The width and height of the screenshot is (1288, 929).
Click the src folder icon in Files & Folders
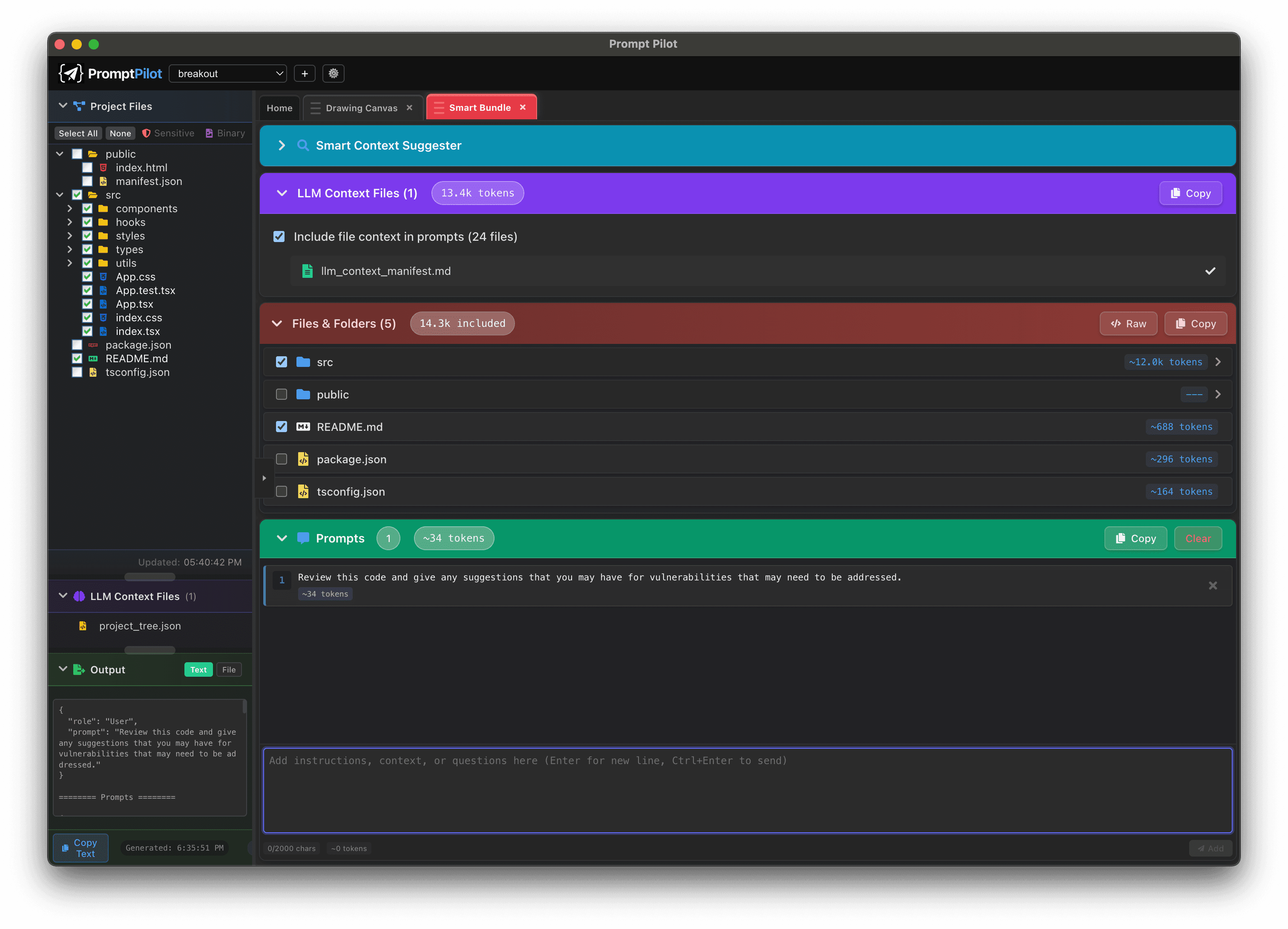point(303,362)
